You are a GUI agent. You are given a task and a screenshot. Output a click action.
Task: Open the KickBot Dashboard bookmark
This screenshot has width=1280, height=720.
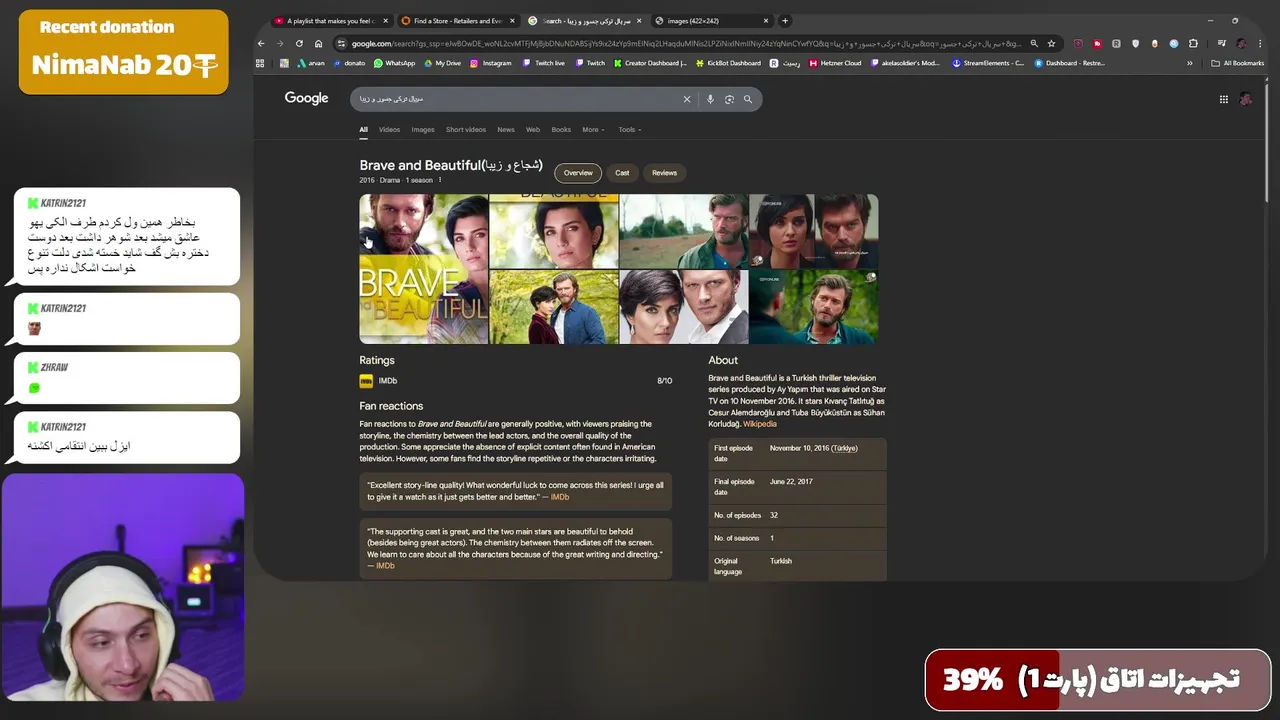pyautogui.click(x=728, y=63)
